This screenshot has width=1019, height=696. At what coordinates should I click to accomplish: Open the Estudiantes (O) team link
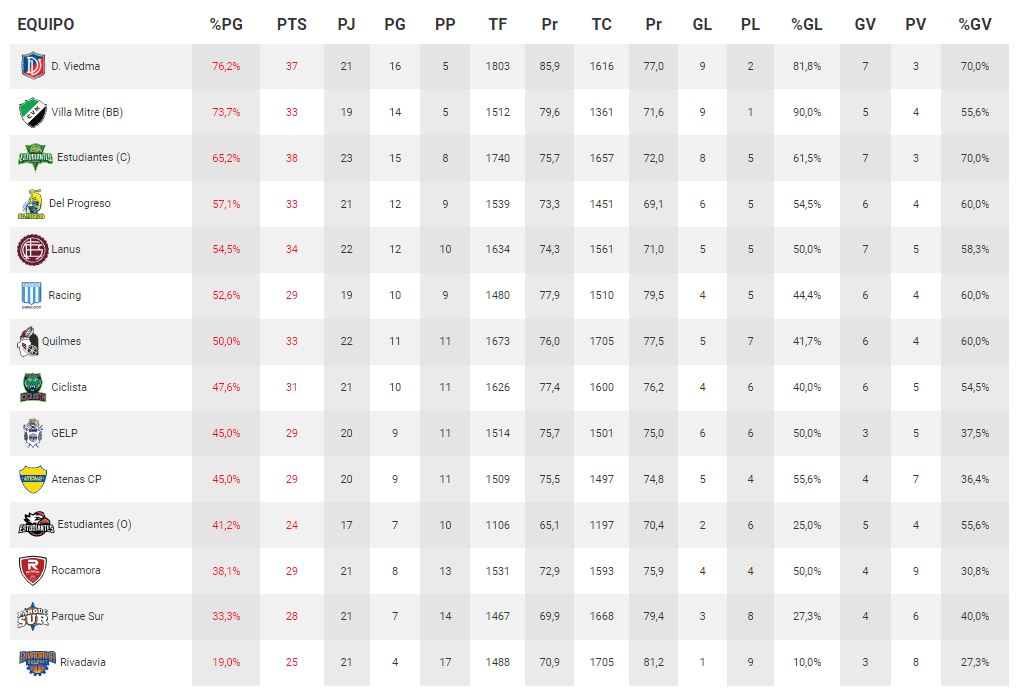click(94, 524)
